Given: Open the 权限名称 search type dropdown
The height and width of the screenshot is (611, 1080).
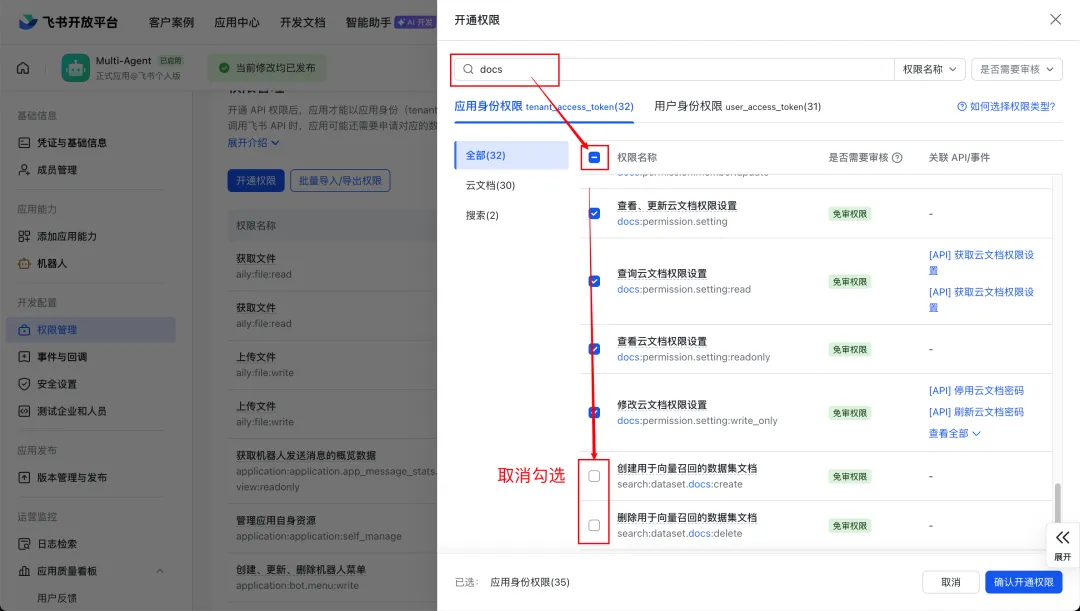Looking at the screenshot, I should tap(929, 69).
